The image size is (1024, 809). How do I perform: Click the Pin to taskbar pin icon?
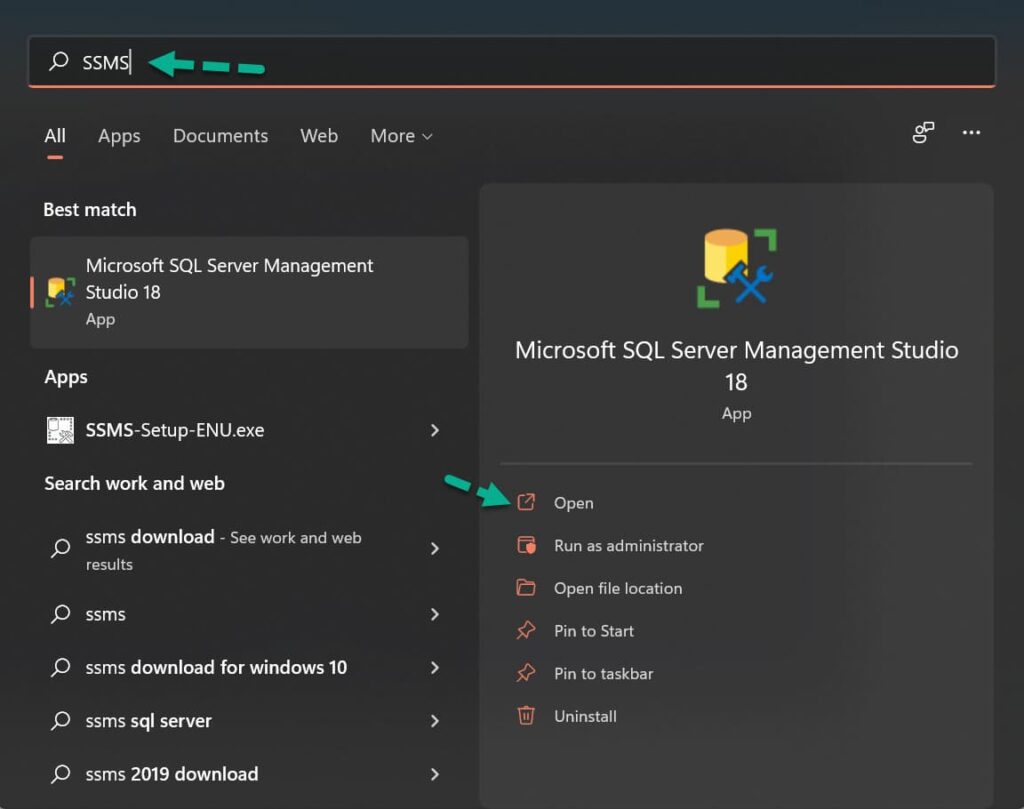526,674
